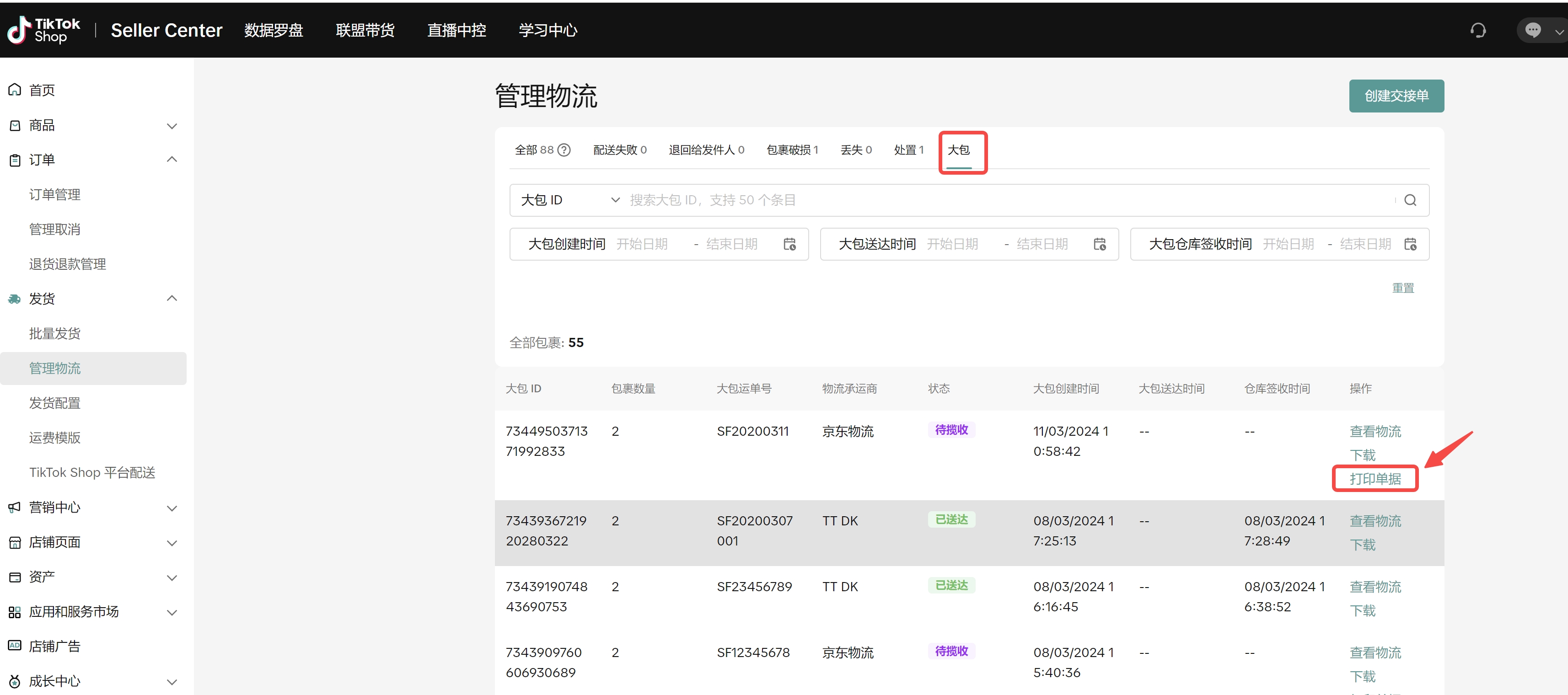1568x695 pixels.
Task: Switch to the 包裹破损 tab
Action: (x=791, y=150)
